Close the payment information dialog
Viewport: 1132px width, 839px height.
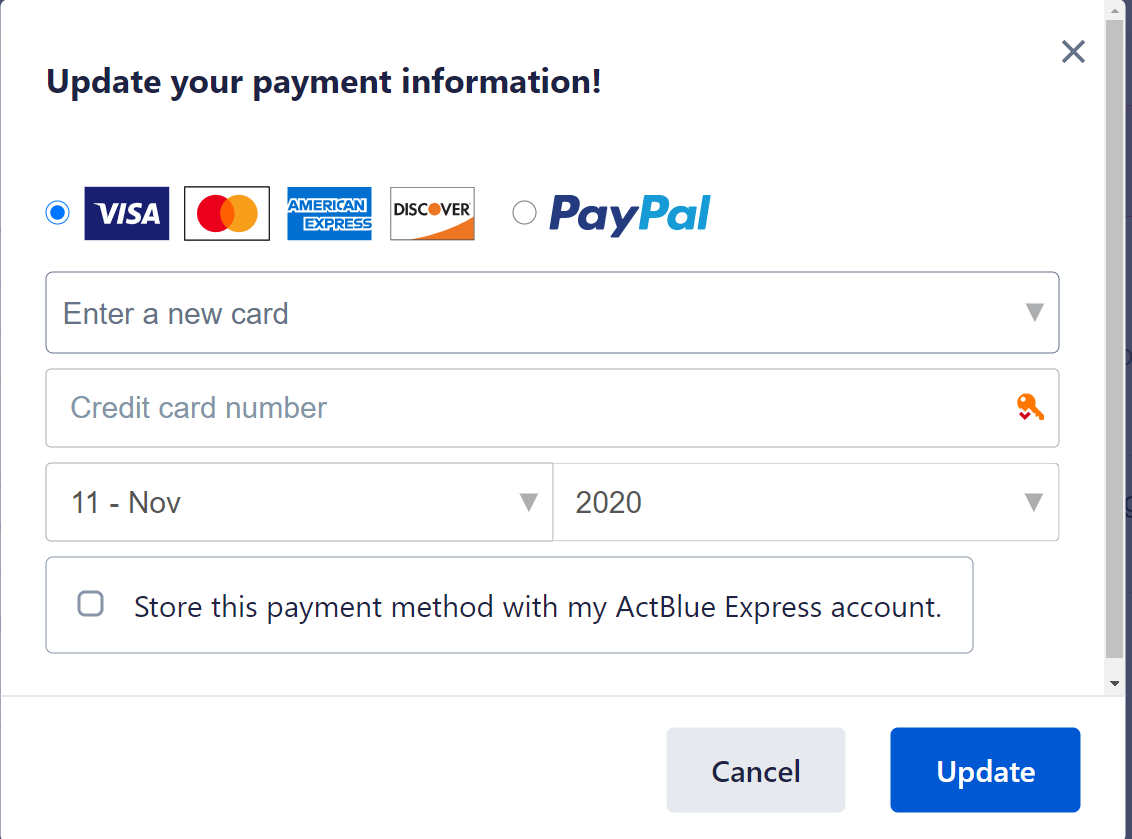(x=1073, y=52)
